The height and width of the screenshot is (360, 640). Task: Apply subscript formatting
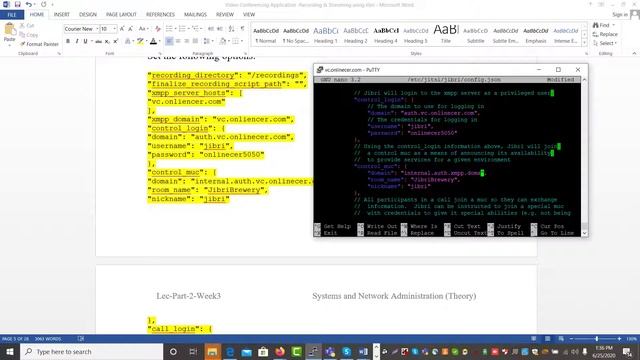(107, 41)
